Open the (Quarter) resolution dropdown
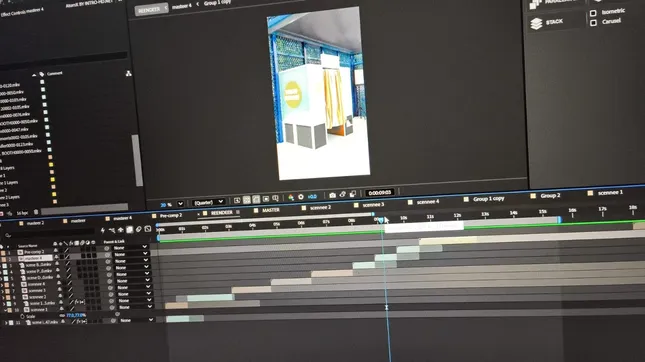The width and height of the screenshot is (645, 362). (209, 202)
